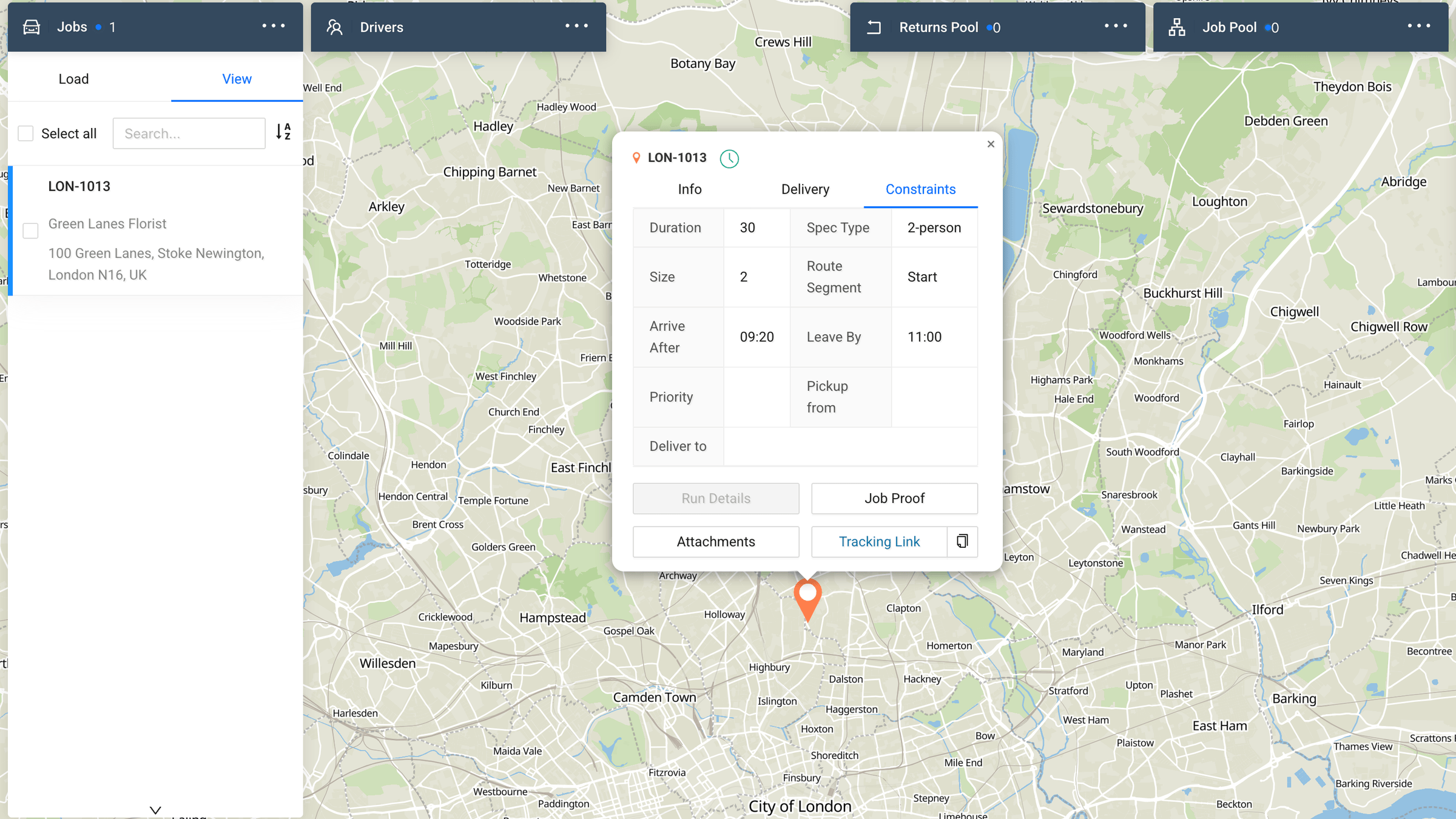Open the Job Pool three-dot menu

(x=1419, y=26)
